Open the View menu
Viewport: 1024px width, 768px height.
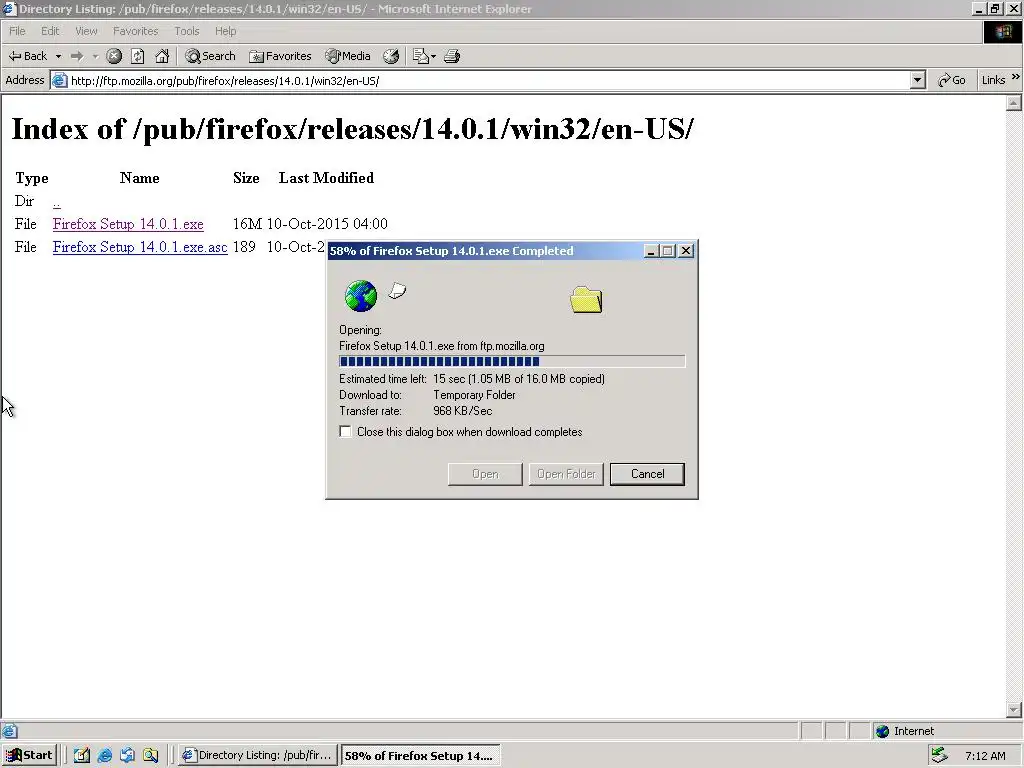click(86, 31)
